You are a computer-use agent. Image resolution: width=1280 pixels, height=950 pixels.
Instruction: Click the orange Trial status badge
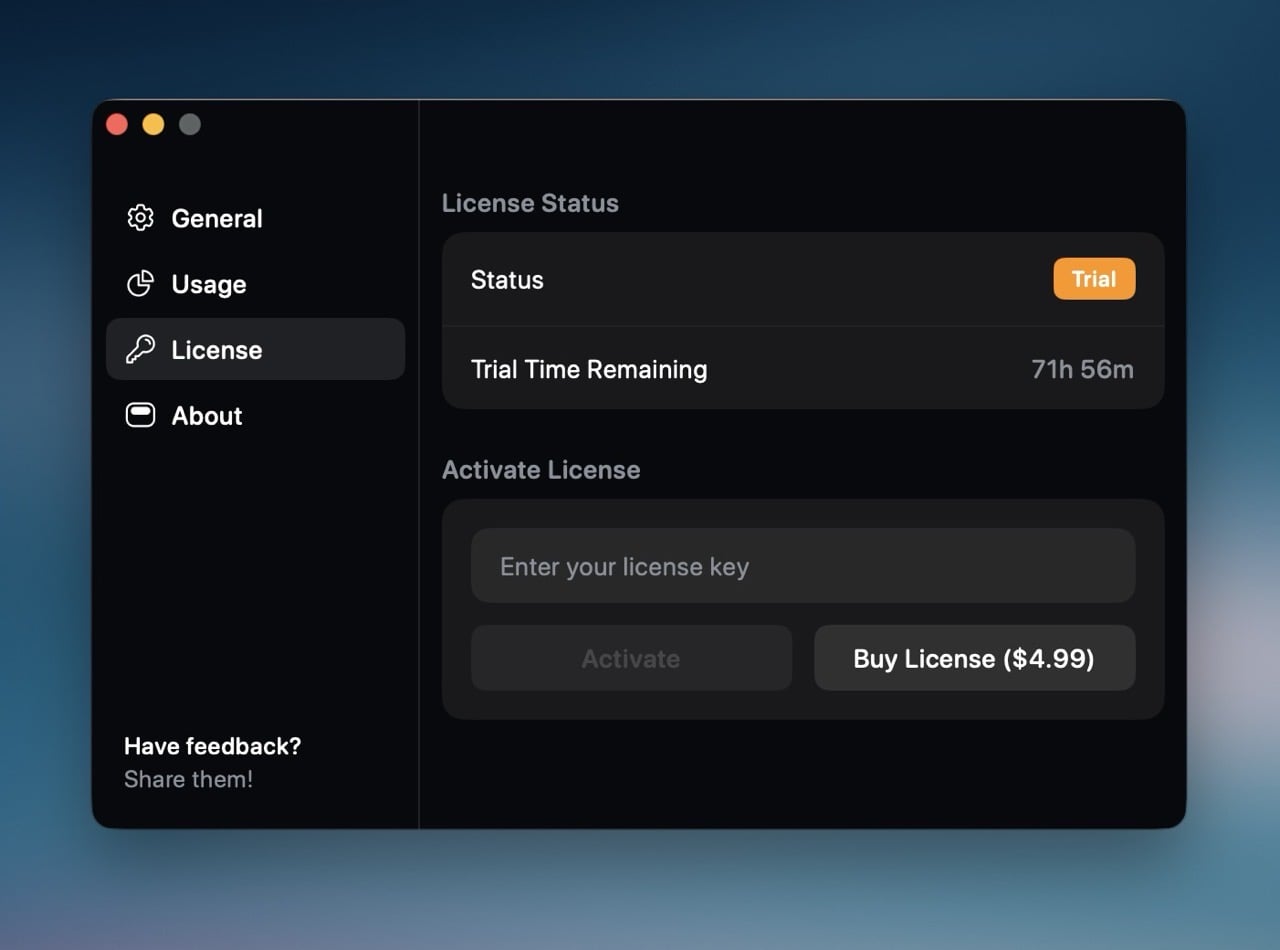pos(1094,280)
